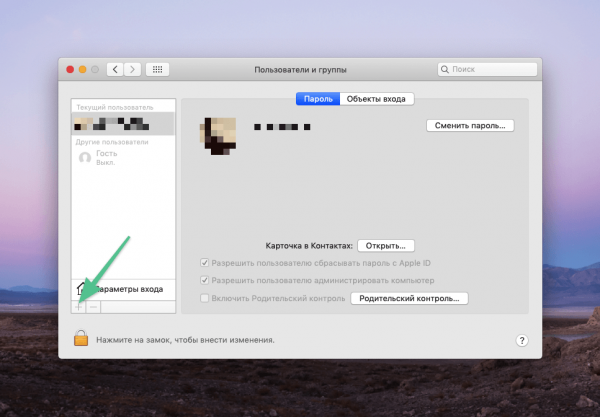Open help with the question mark button
600x417 pixels.
coord(522,340)
